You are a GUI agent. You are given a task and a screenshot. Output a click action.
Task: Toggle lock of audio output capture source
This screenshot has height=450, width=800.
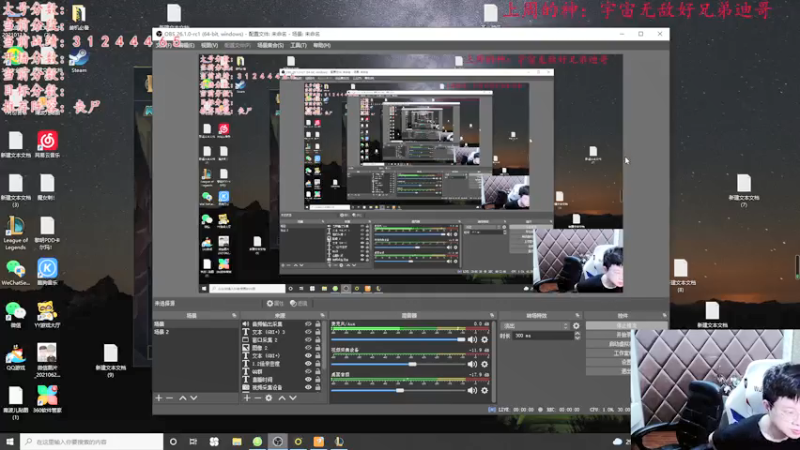(318, 324)
